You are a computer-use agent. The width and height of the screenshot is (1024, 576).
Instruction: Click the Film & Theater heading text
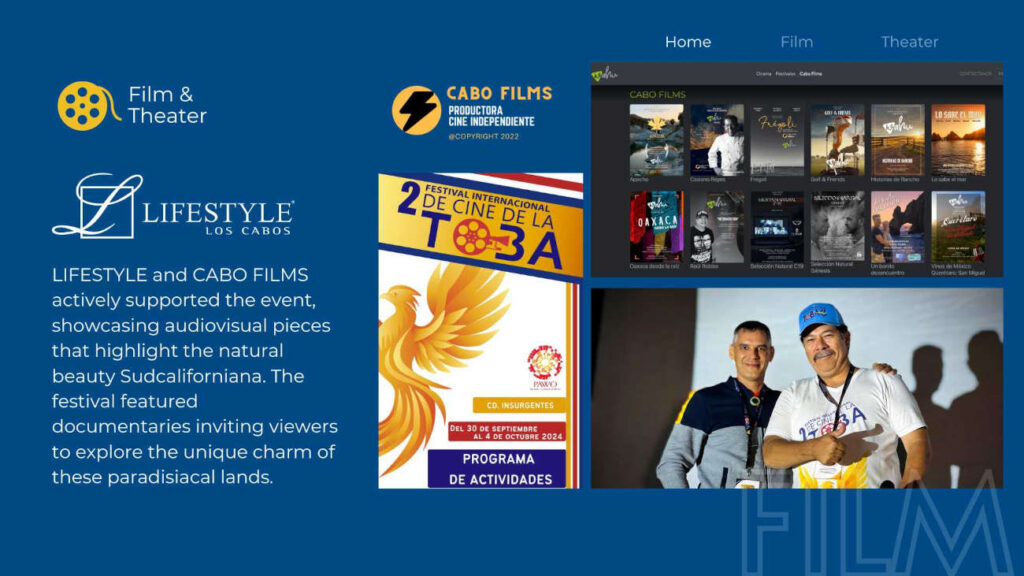(167, 105)
